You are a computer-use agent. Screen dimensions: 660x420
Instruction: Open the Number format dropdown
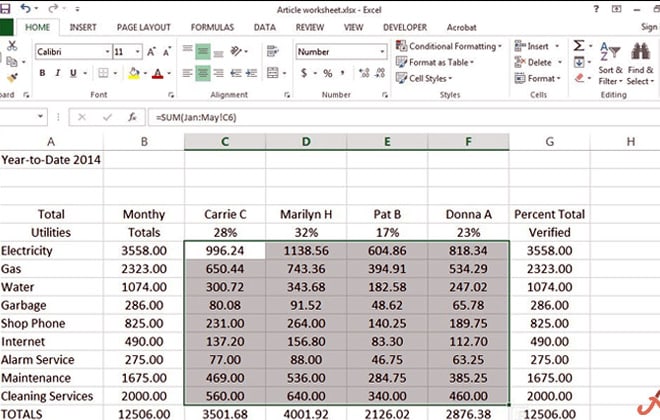click(382, 52)
